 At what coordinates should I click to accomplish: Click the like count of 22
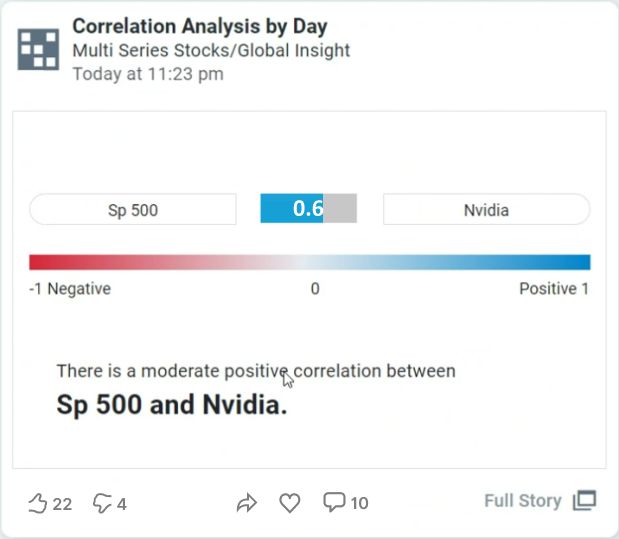point(62,504)
